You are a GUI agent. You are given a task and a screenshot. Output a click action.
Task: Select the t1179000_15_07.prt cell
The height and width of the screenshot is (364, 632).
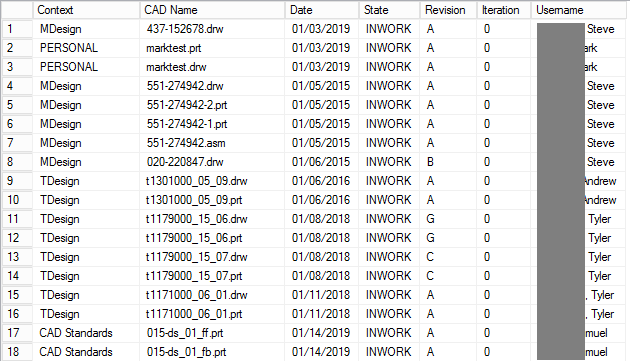click(212, 276)
